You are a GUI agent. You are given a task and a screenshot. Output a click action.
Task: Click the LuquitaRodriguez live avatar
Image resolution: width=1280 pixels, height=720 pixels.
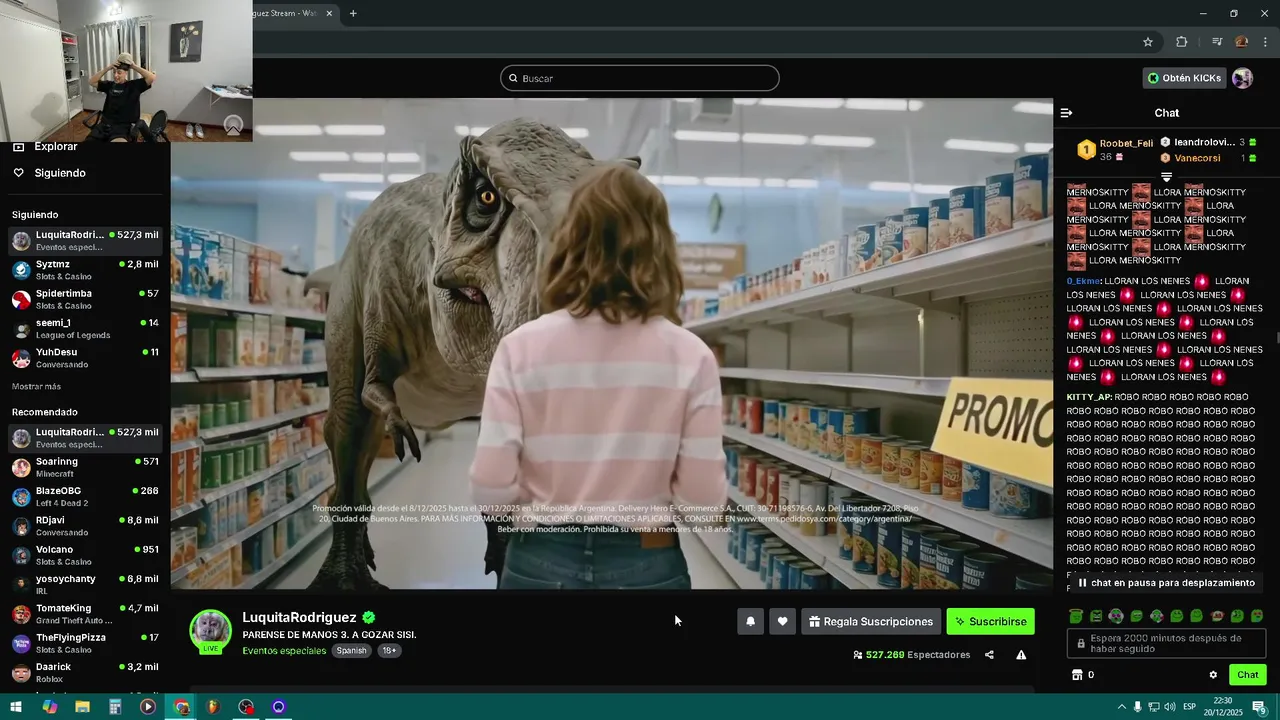(x=210, y=631)
